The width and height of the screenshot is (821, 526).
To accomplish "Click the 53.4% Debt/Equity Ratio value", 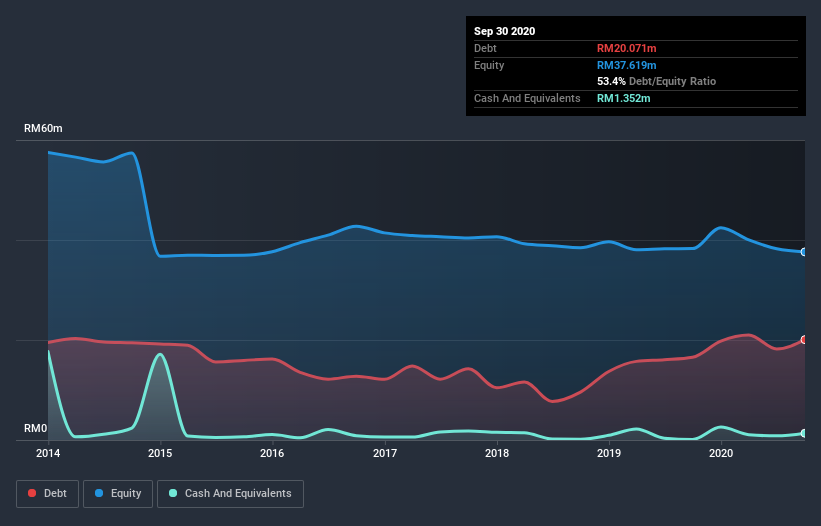I will coord(656,81).
